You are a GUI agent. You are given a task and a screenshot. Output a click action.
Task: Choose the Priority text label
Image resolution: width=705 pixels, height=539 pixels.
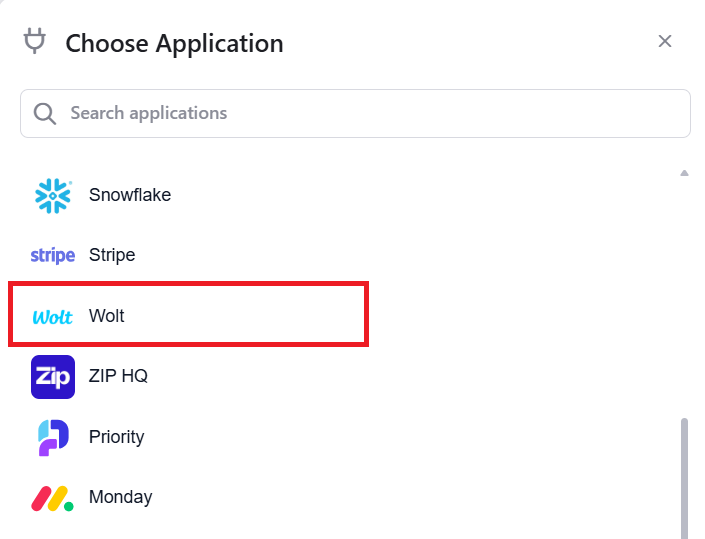pos(116,437)
